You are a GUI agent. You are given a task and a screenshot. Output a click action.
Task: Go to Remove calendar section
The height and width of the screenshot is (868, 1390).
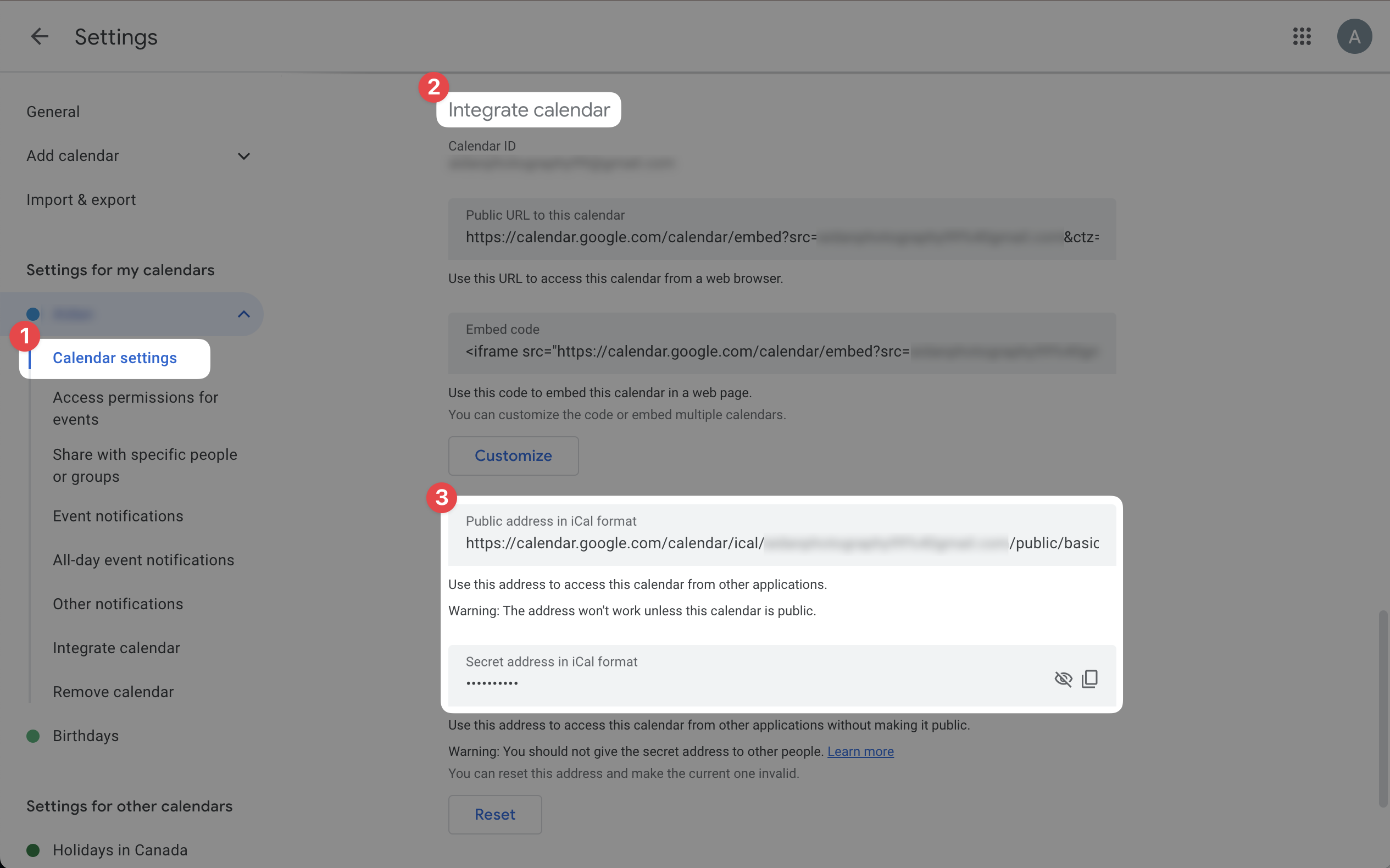113,692
